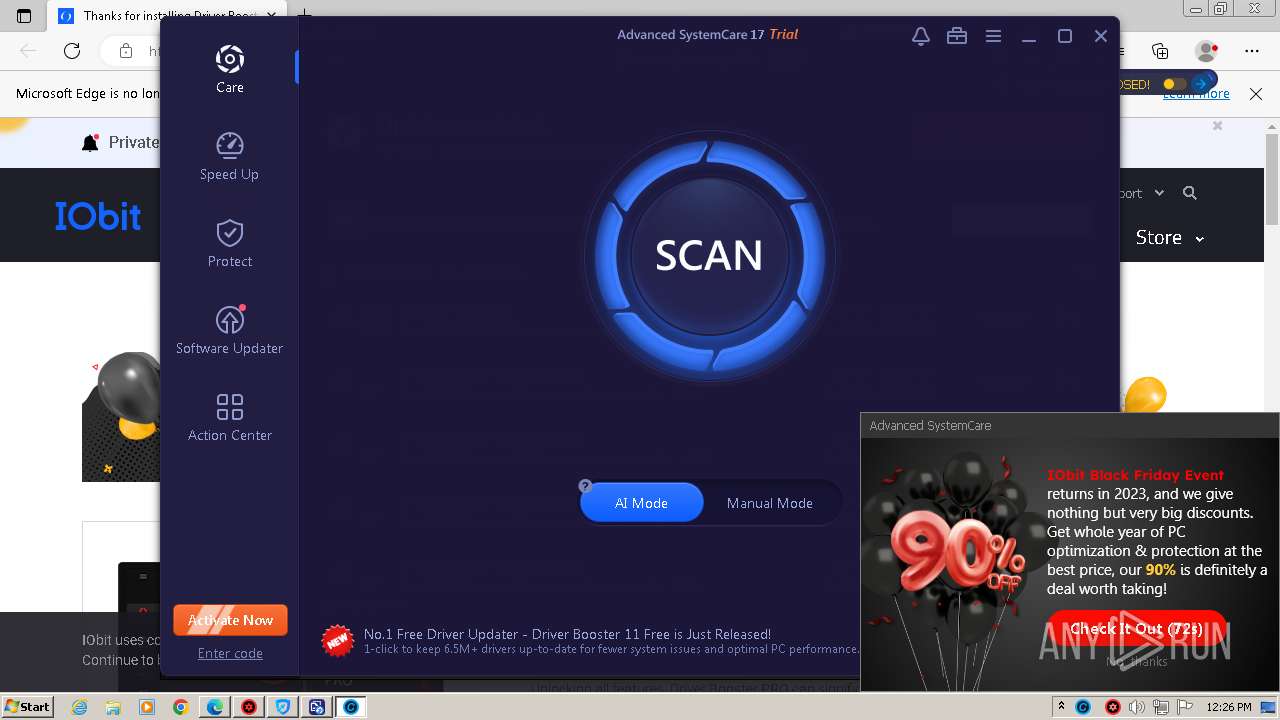Switch to Microsoft Edge taskbar button
This screenshot has width=1280, height=720.
tap(215, 707)
